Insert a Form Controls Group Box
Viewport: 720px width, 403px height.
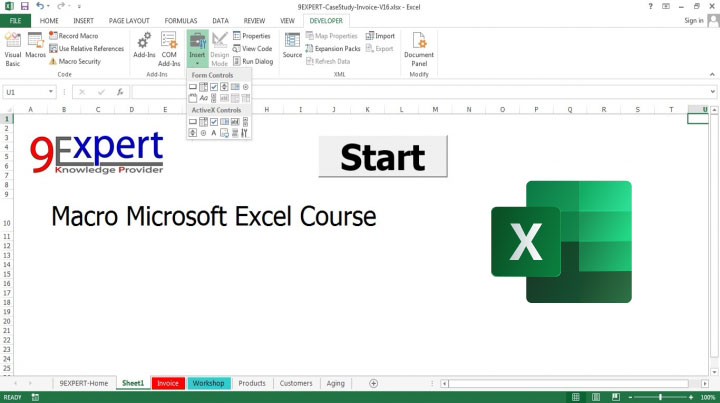193,98
